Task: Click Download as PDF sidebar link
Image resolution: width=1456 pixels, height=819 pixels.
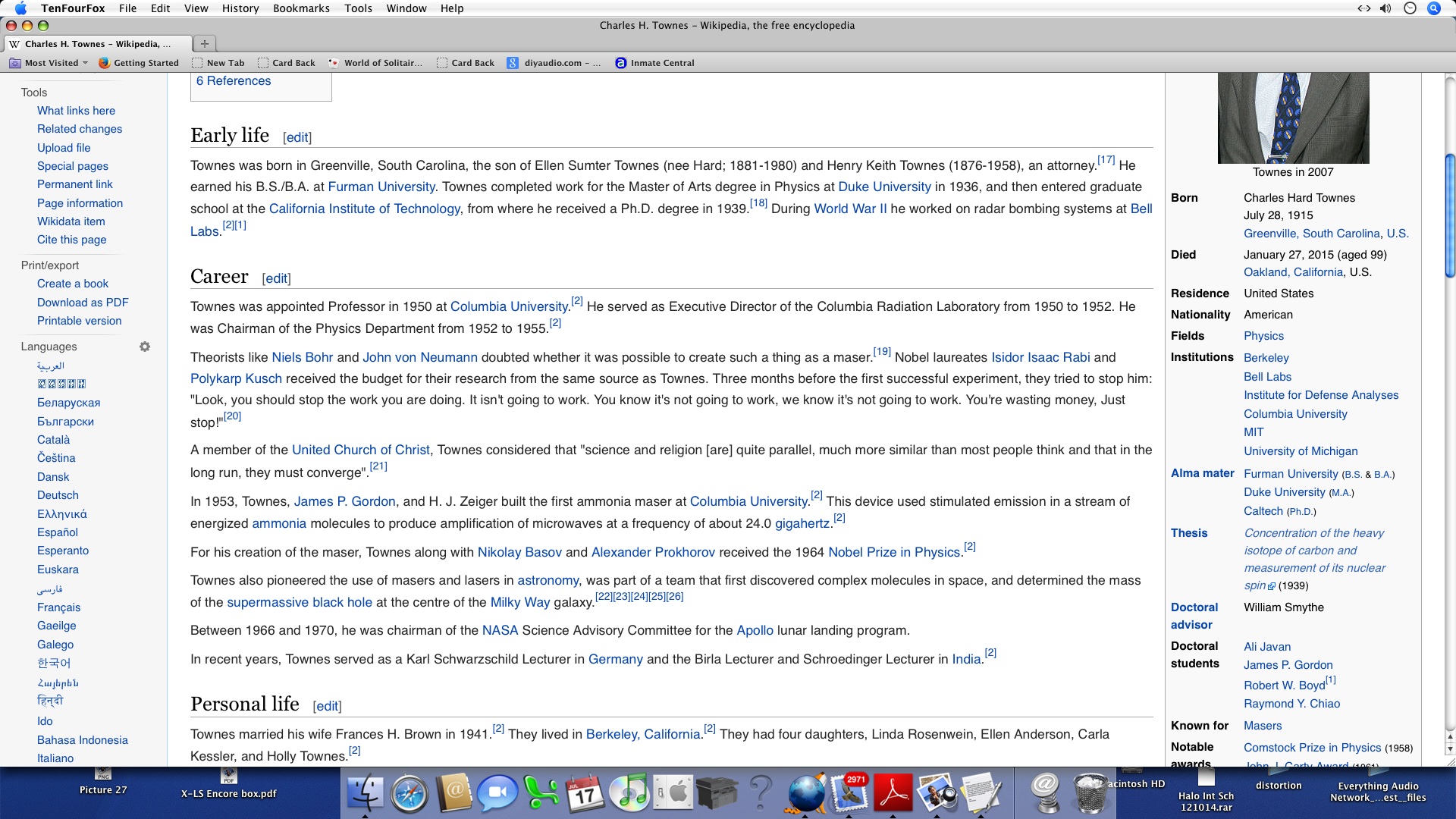Action: 83,303
